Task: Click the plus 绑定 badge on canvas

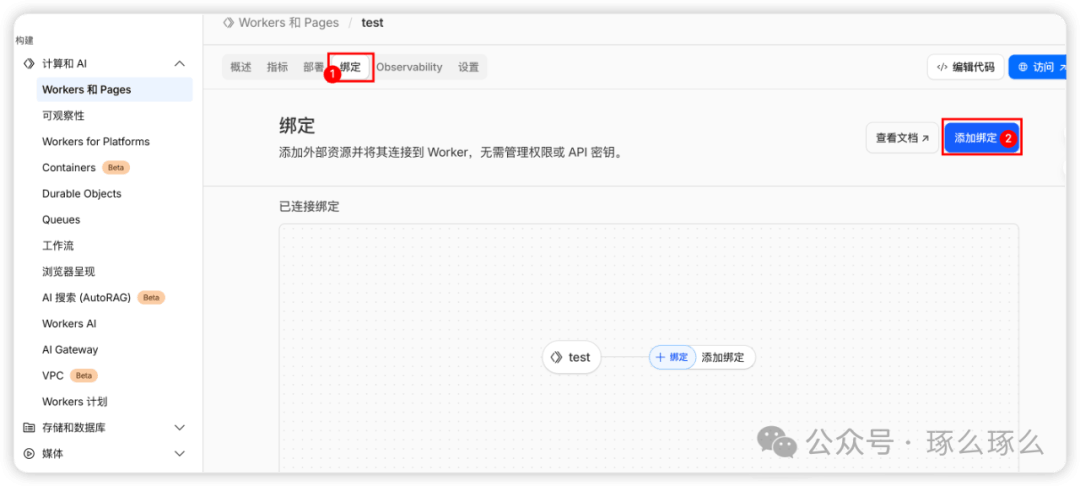Action: [x=672, y=357]
